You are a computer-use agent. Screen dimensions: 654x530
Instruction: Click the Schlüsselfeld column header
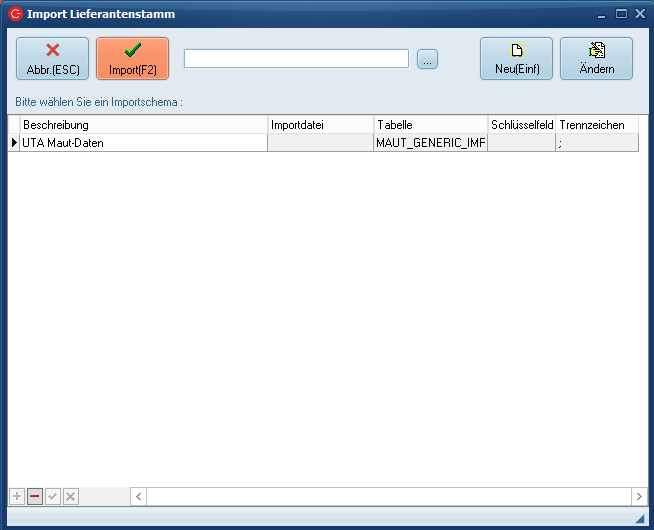click(522, 125)
